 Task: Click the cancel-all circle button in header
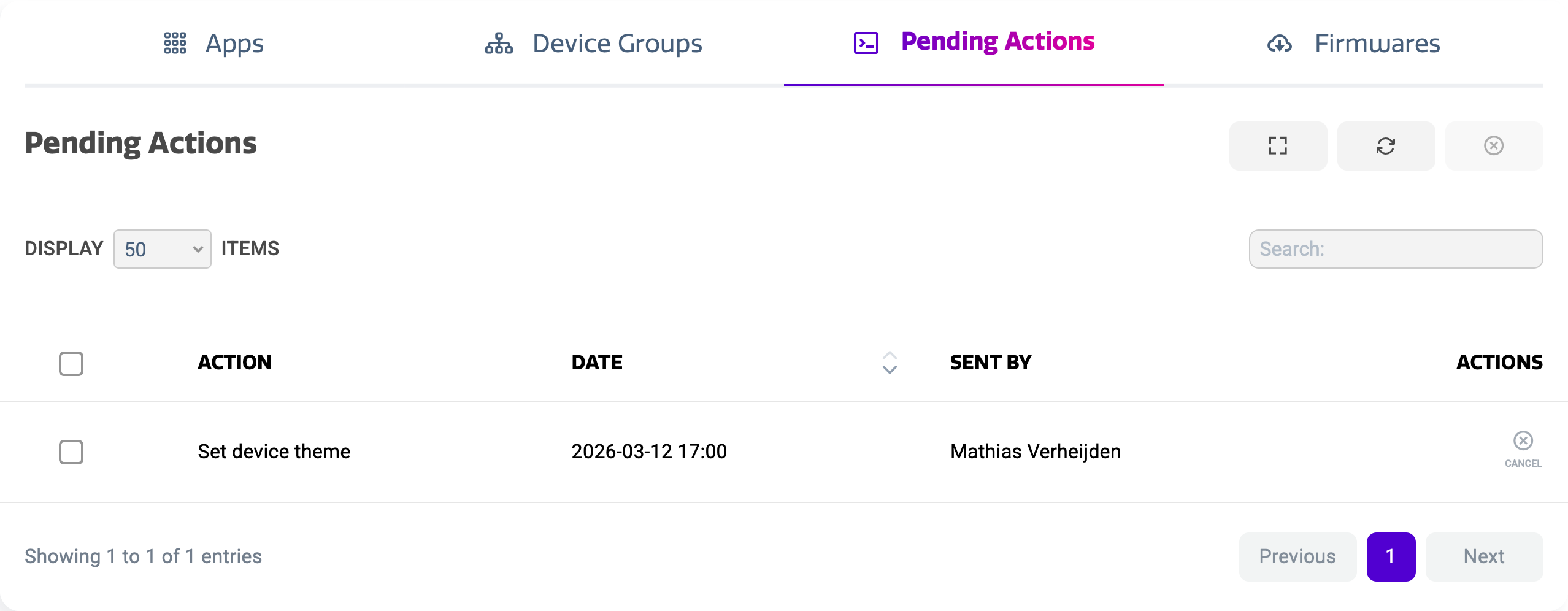[1494, 146]
